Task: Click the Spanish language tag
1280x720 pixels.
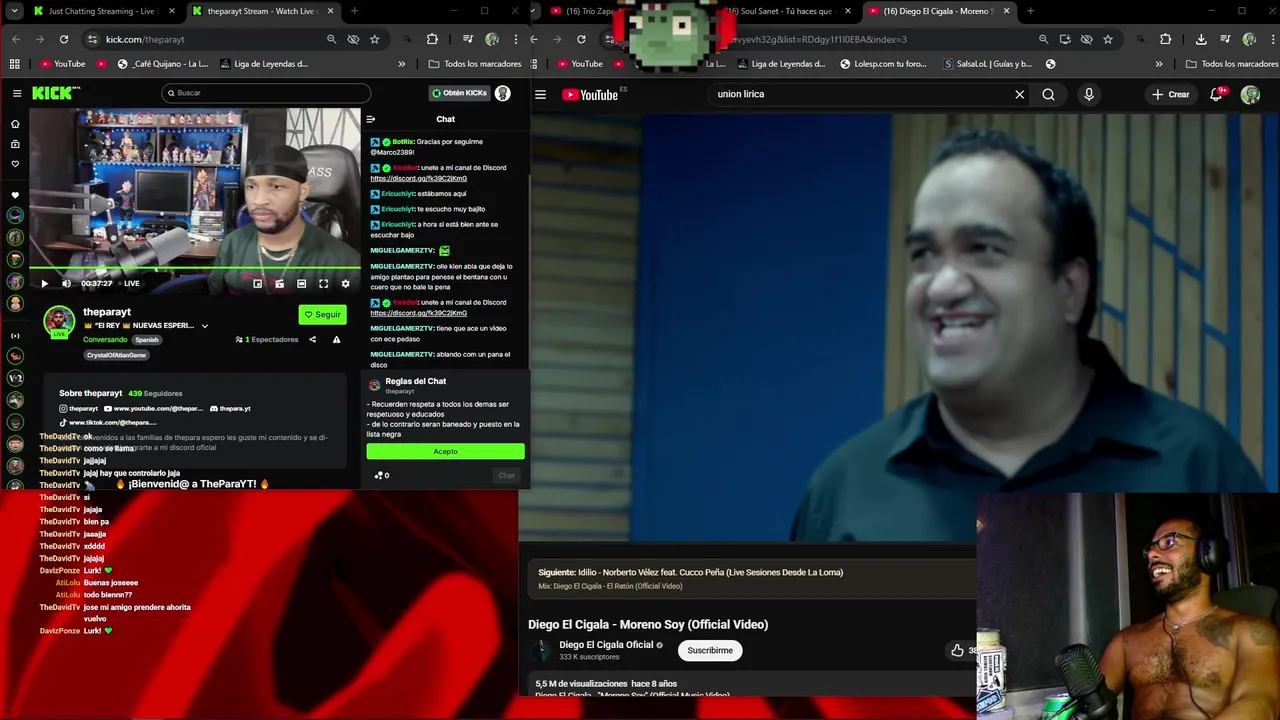Action: (147, 339)
